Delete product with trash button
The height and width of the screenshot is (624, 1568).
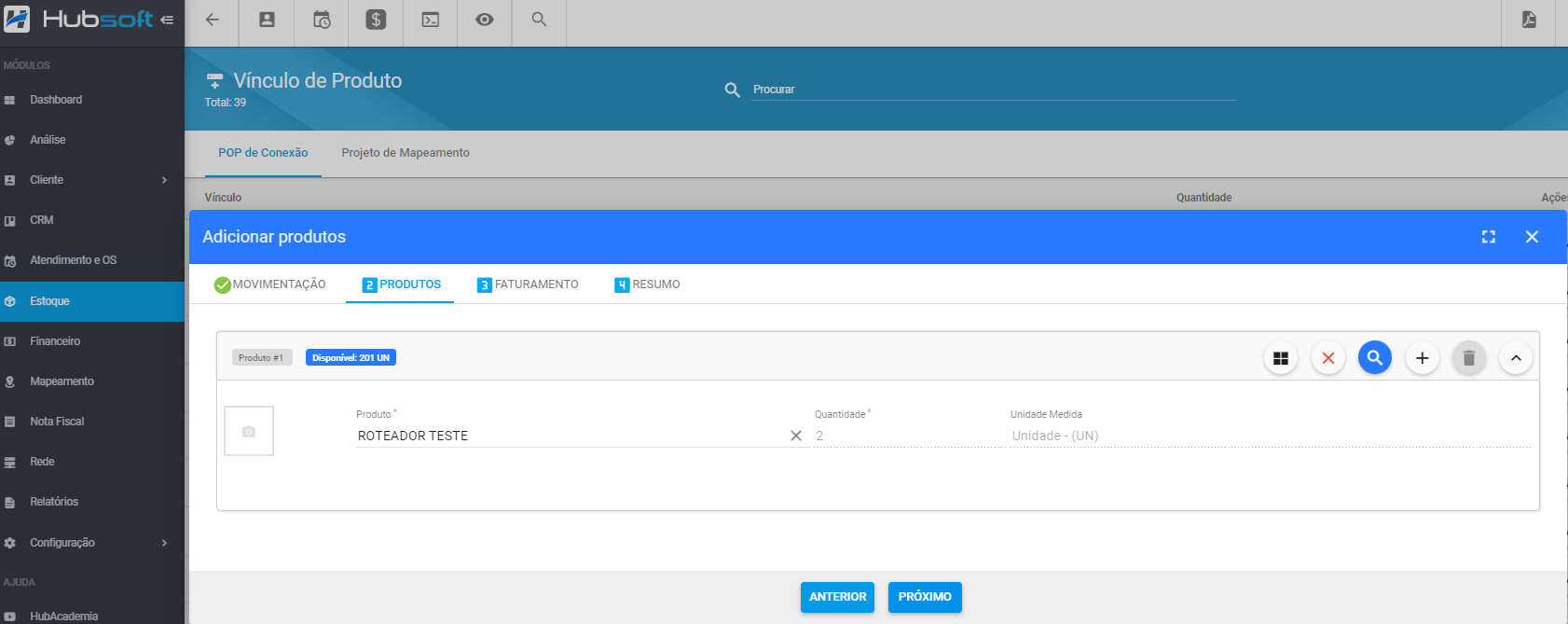[1469, 358]
